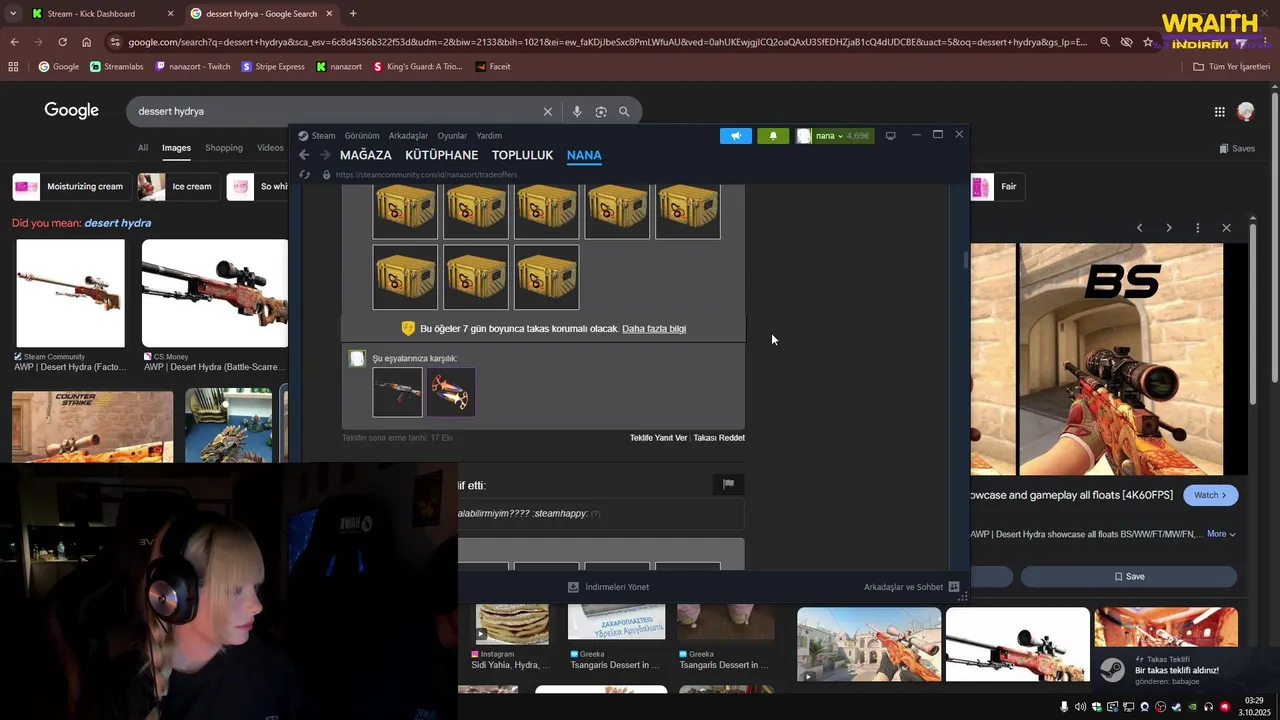
Task: Open Faceit bookmark
Action: 493,67
